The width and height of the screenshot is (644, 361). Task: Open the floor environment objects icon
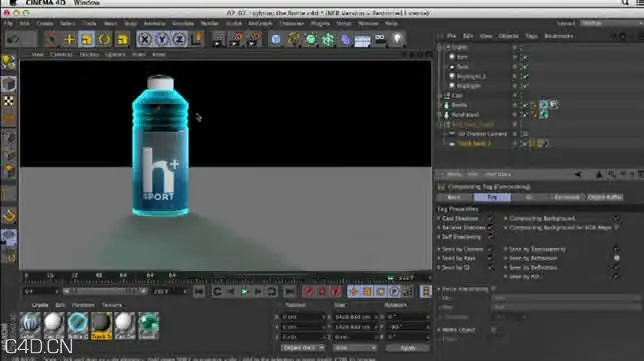pos(362,40)
